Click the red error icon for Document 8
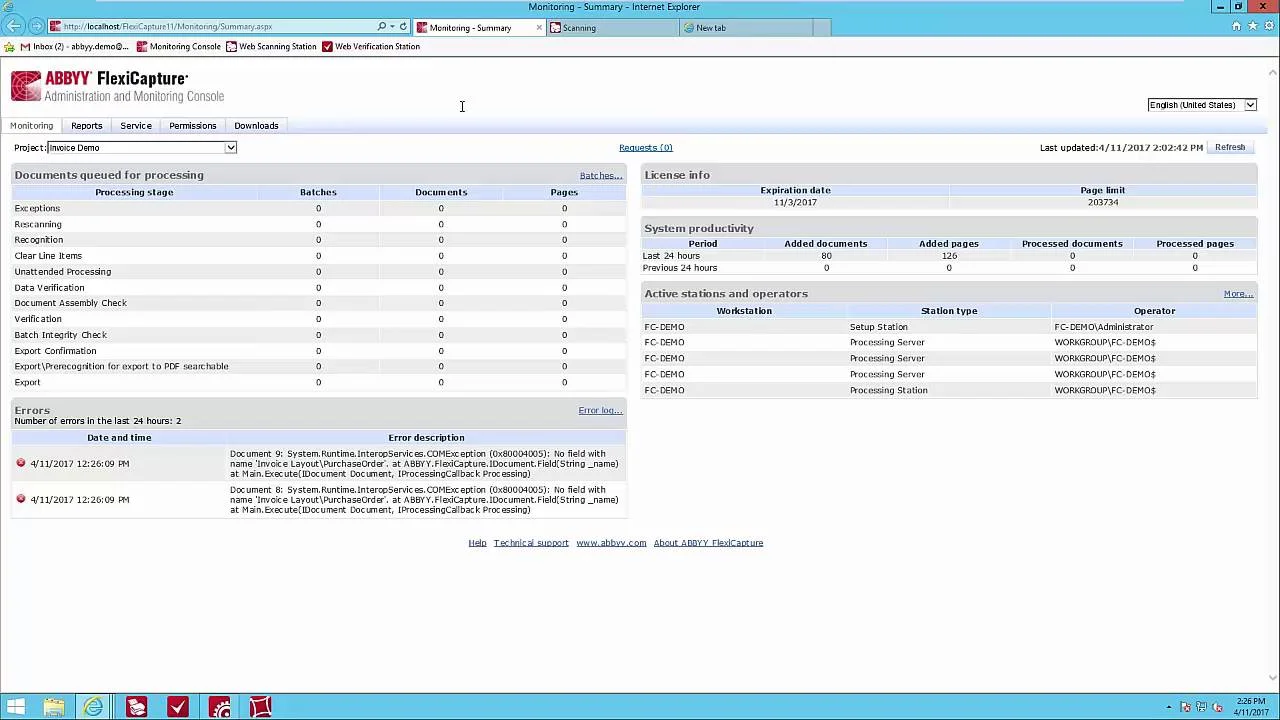Viewport: 1280px width, 720px height. tap(20, 499)
